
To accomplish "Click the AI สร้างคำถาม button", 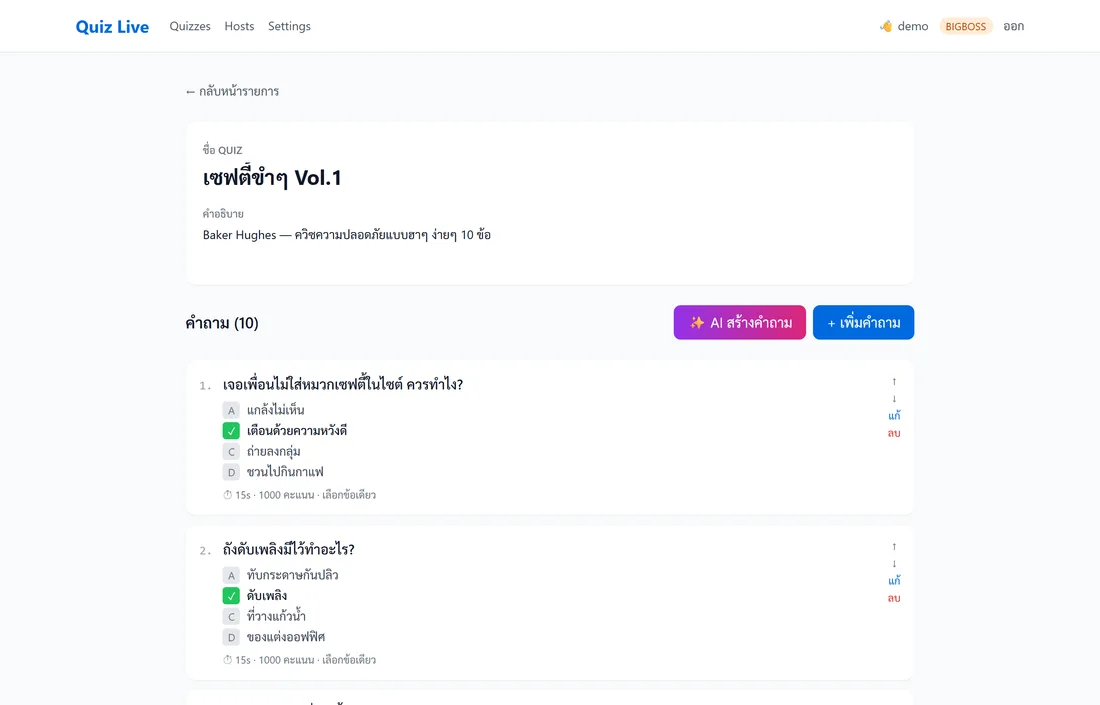I will point(739,323).
